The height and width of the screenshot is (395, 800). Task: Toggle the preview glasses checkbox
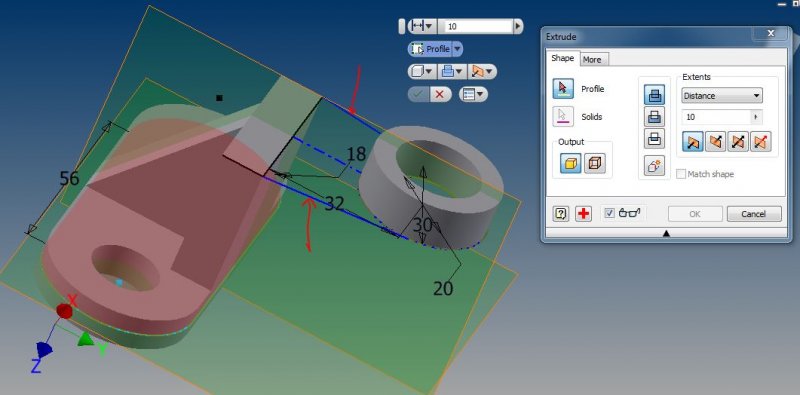coord(609,213)
